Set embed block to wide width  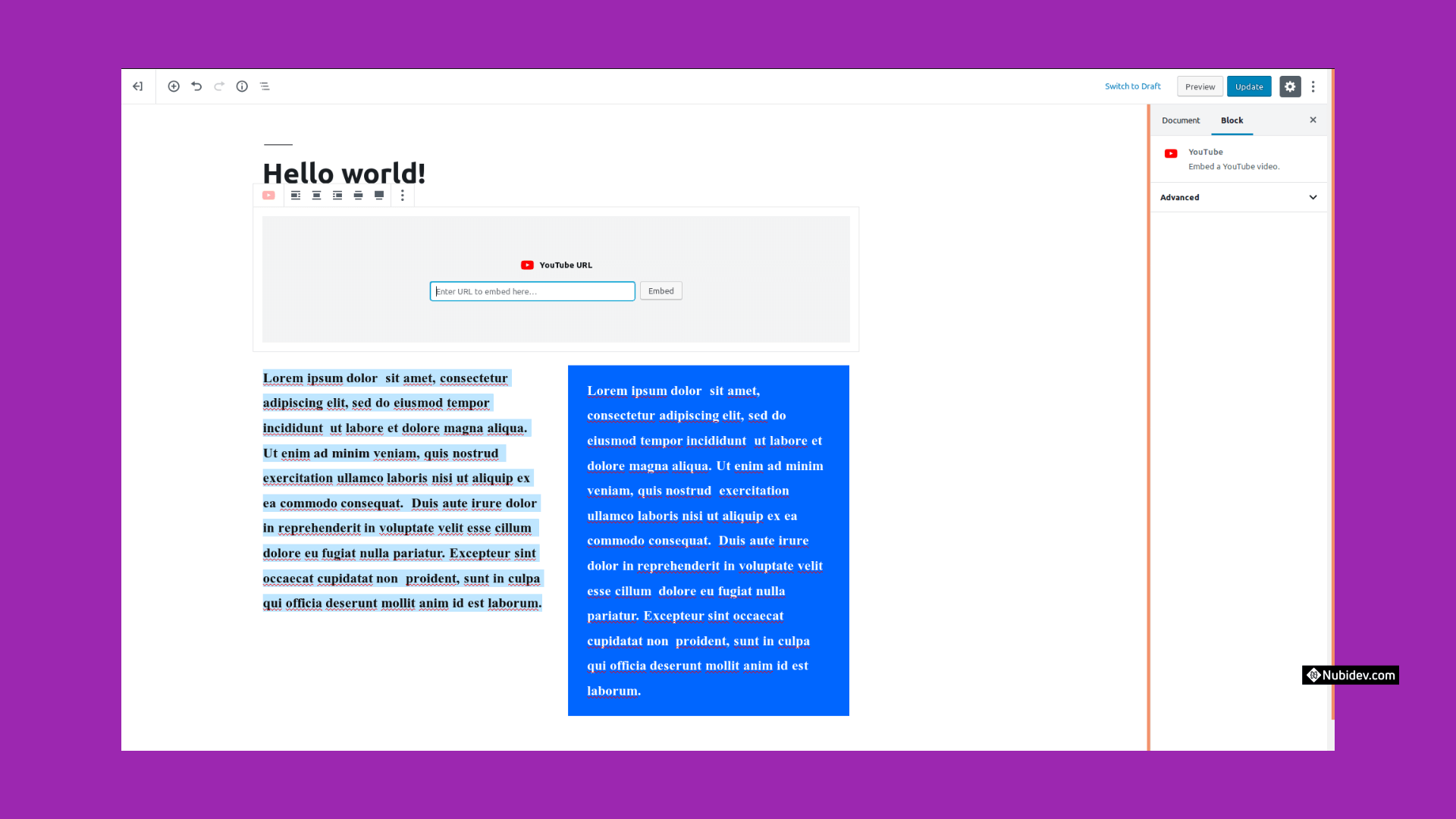coord(358,196)
